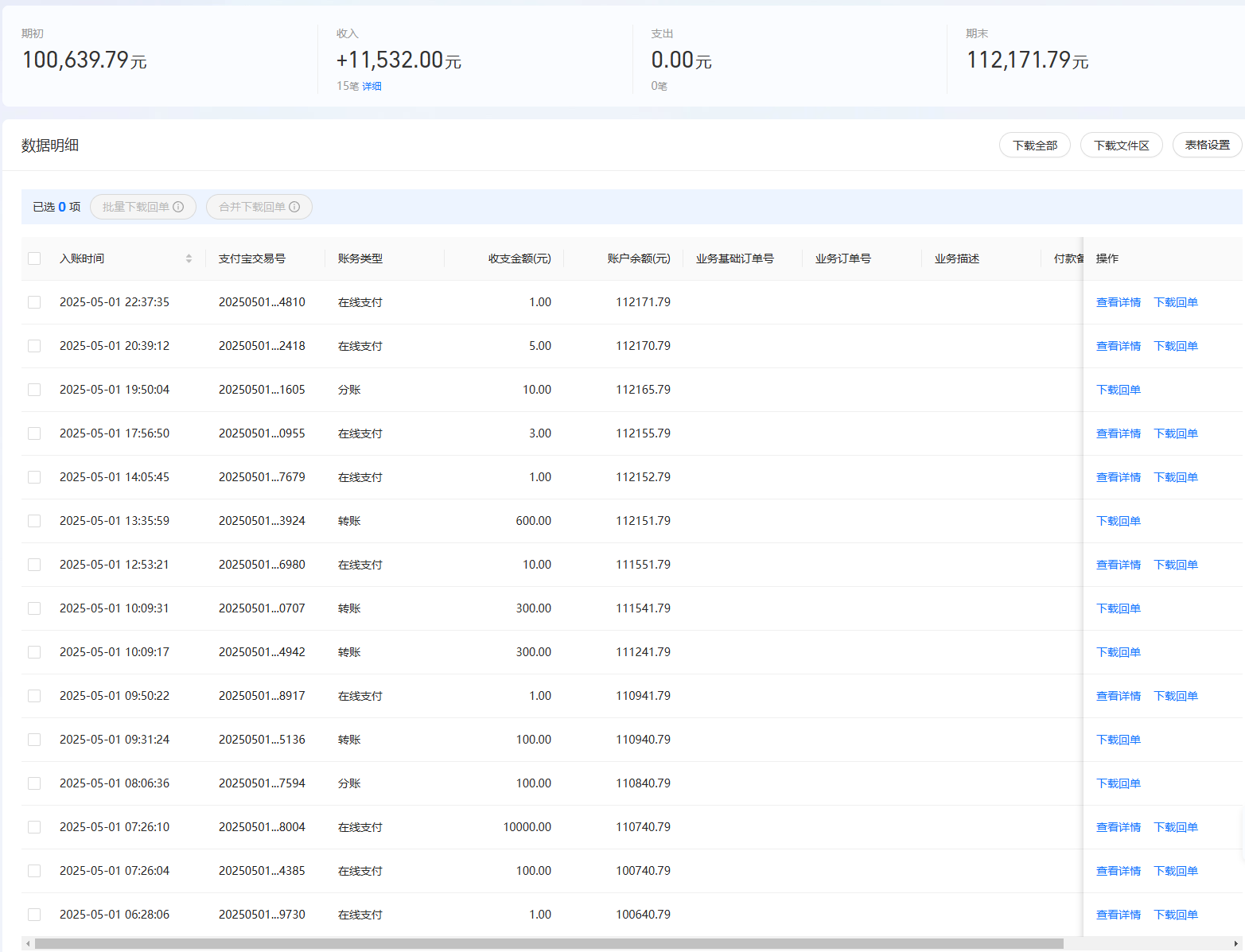Open 查看详情 for the 09:50:22 row
The height and width of the screenshot is (952, 1245).
(x=1119, y=696)
